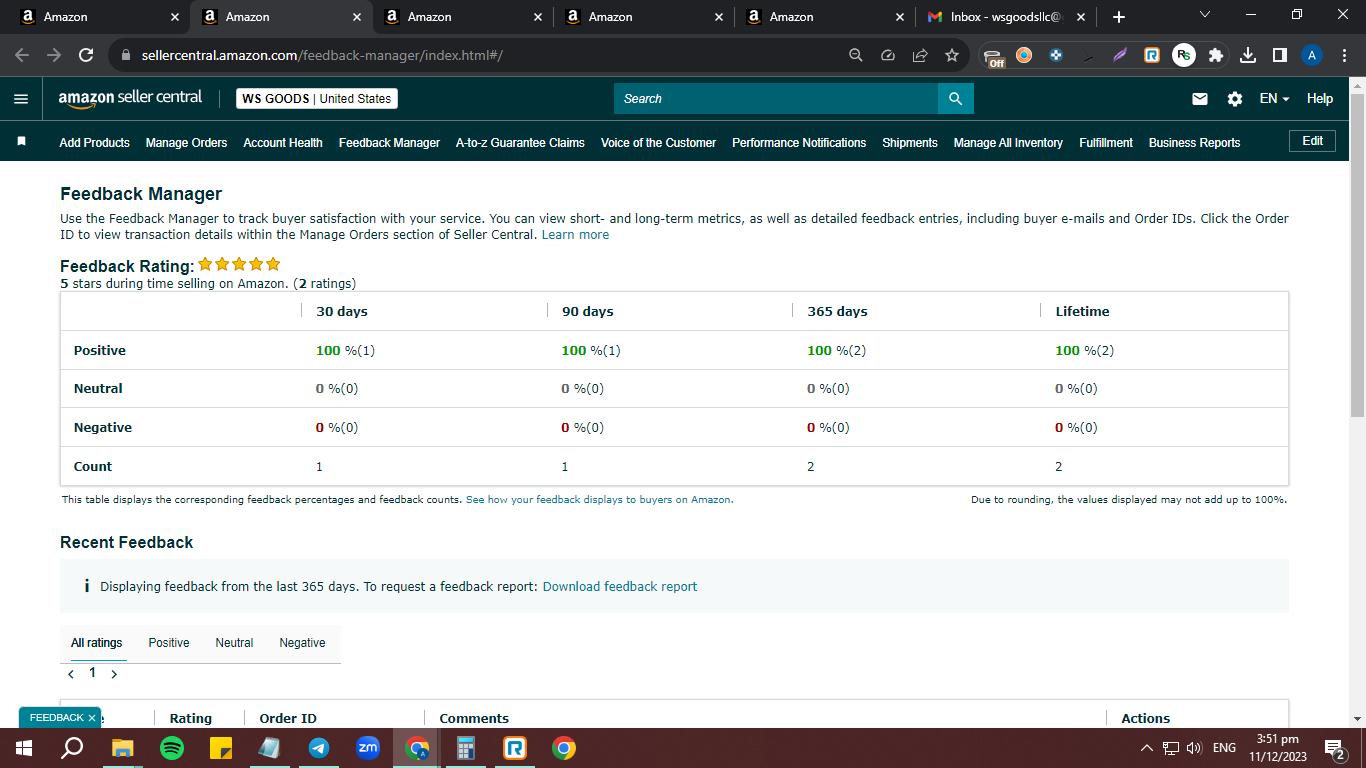The height and width of the screenshot is (768, 1366).
Task: Open the Help link
Action: (x=1320, y=99)
